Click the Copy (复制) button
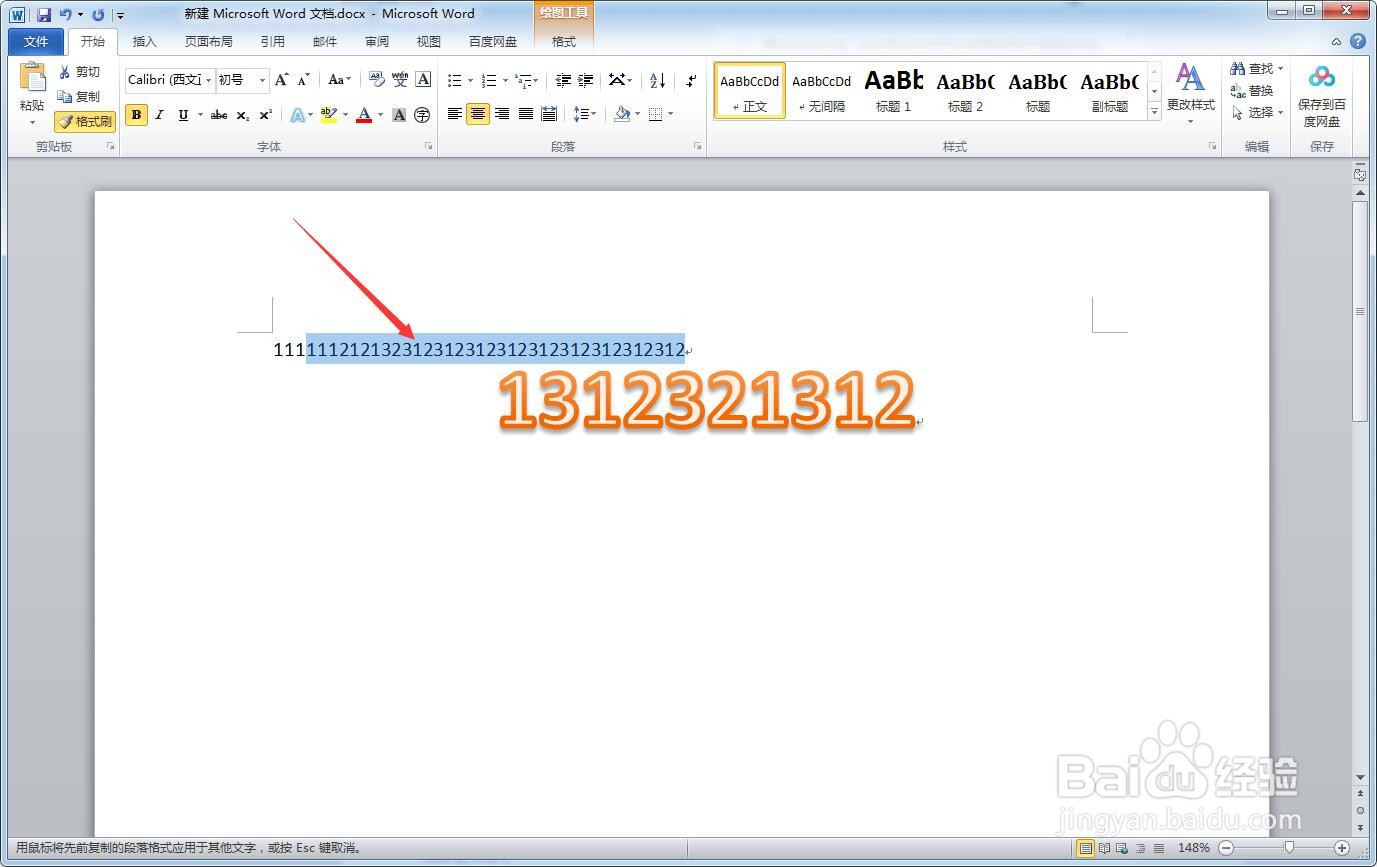Screen dimensions: 1377x867 pyautogui.click(x=79, y=97)
